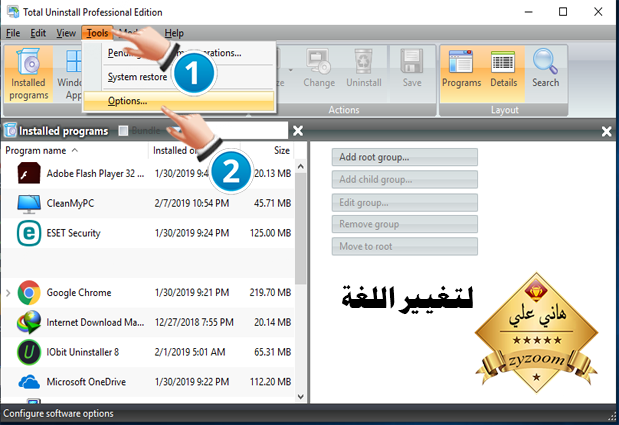The height and width of the screenshot is (425, 619).
Task: Select the CleanMyPC row name
Action: (x=70, y=203)
